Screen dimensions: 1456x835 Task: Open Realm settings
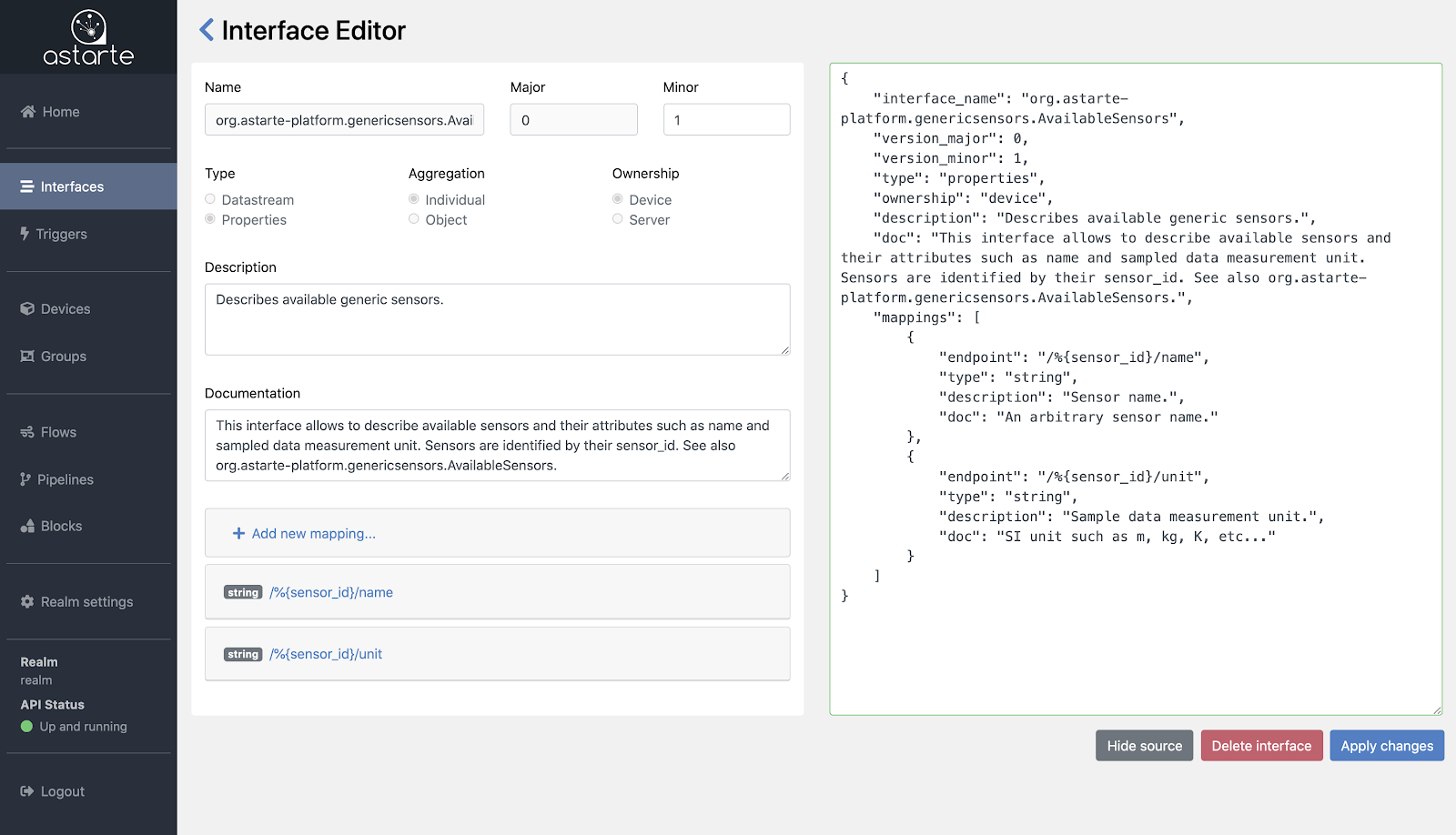pos(86,601)
